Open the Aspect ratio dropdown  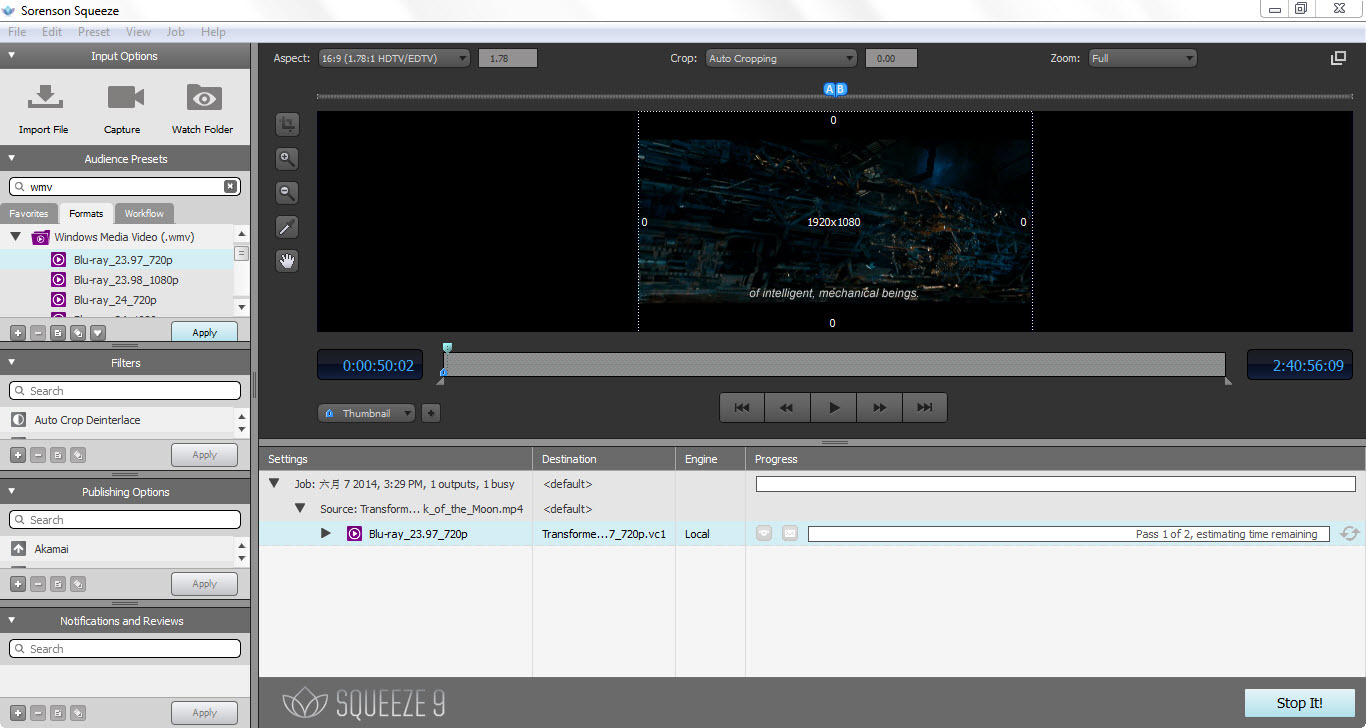point(394,58)
